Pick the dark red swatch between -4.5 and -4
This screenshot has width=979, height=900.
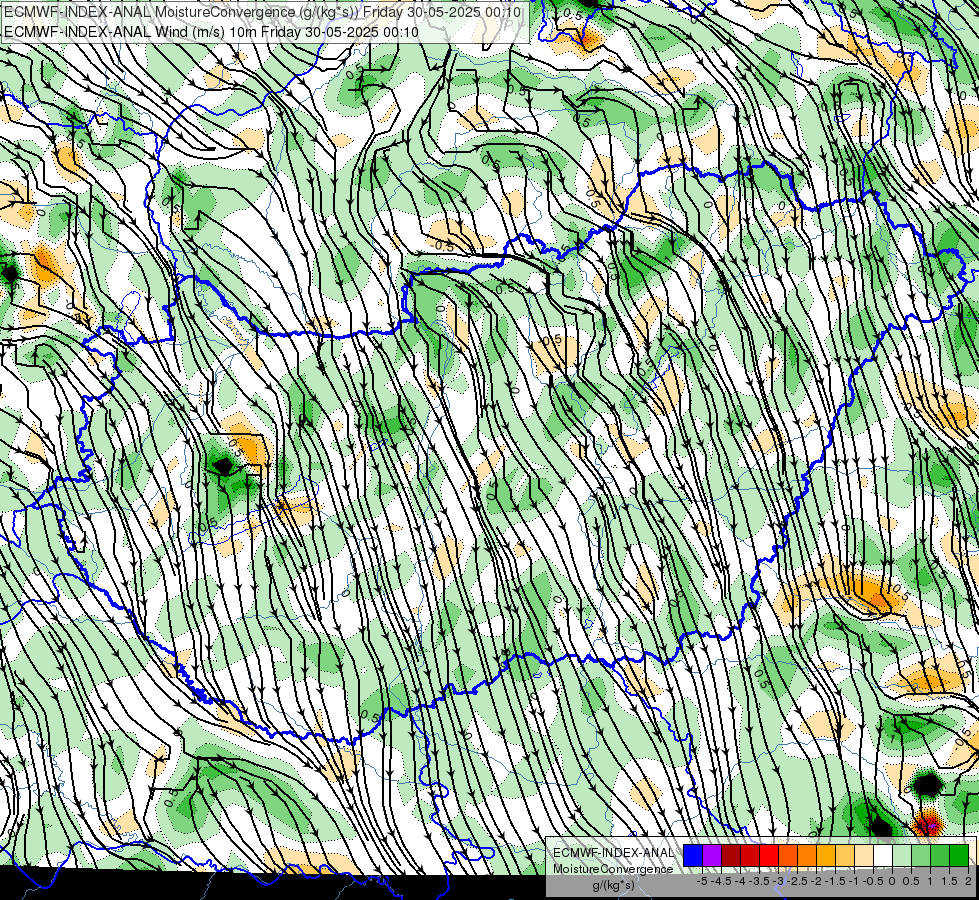tap(731, 855)
